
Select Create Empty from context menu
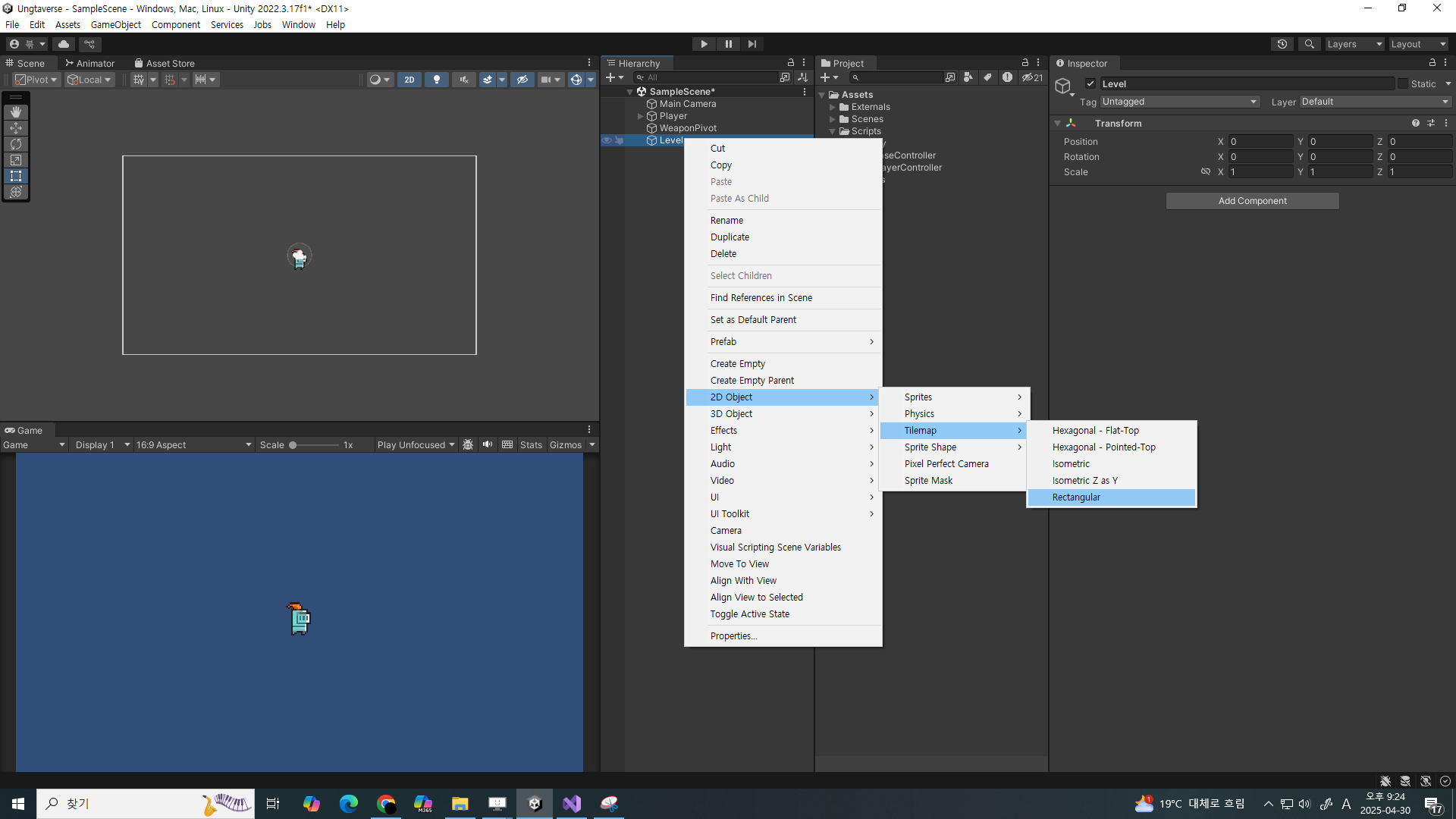[x=783, y=364]
